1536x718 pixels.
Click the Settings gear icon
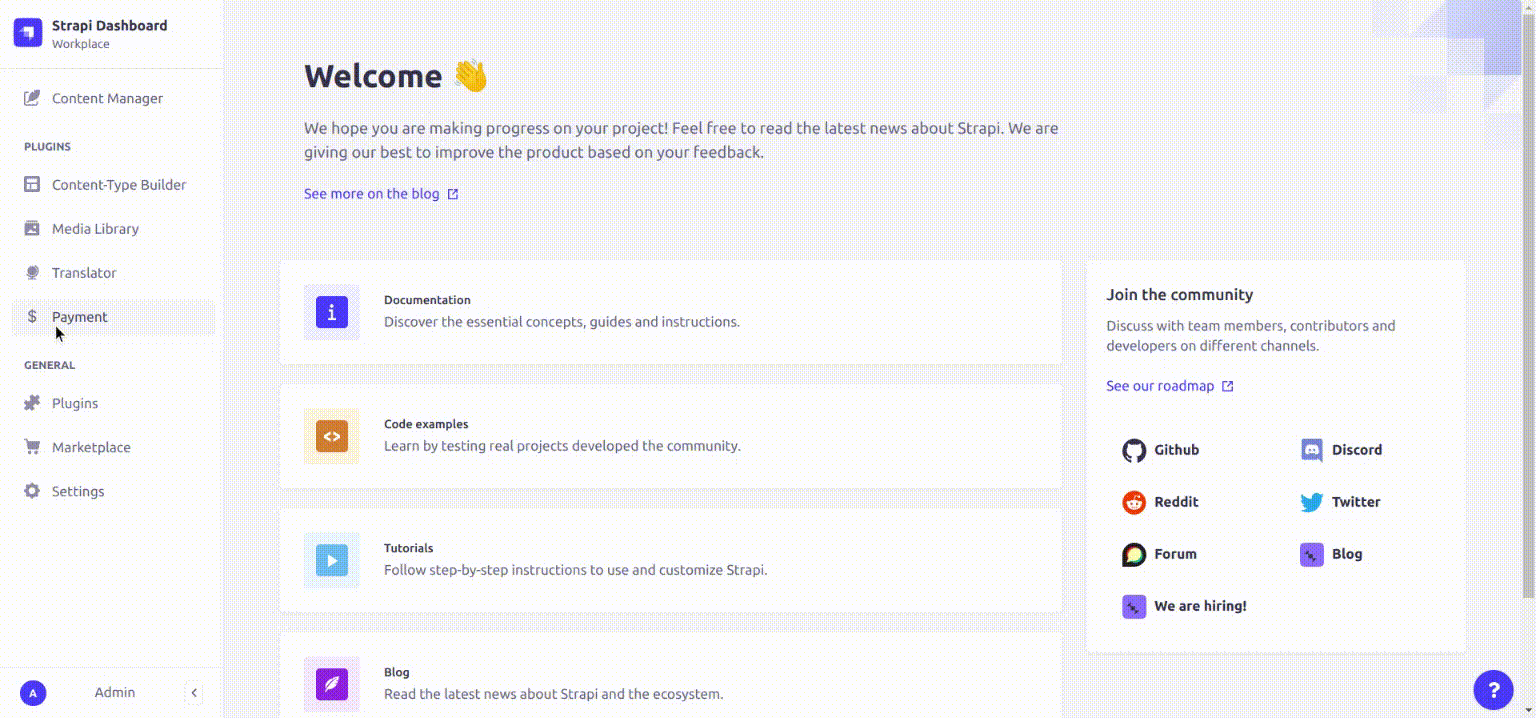click(x=32, y=492)
